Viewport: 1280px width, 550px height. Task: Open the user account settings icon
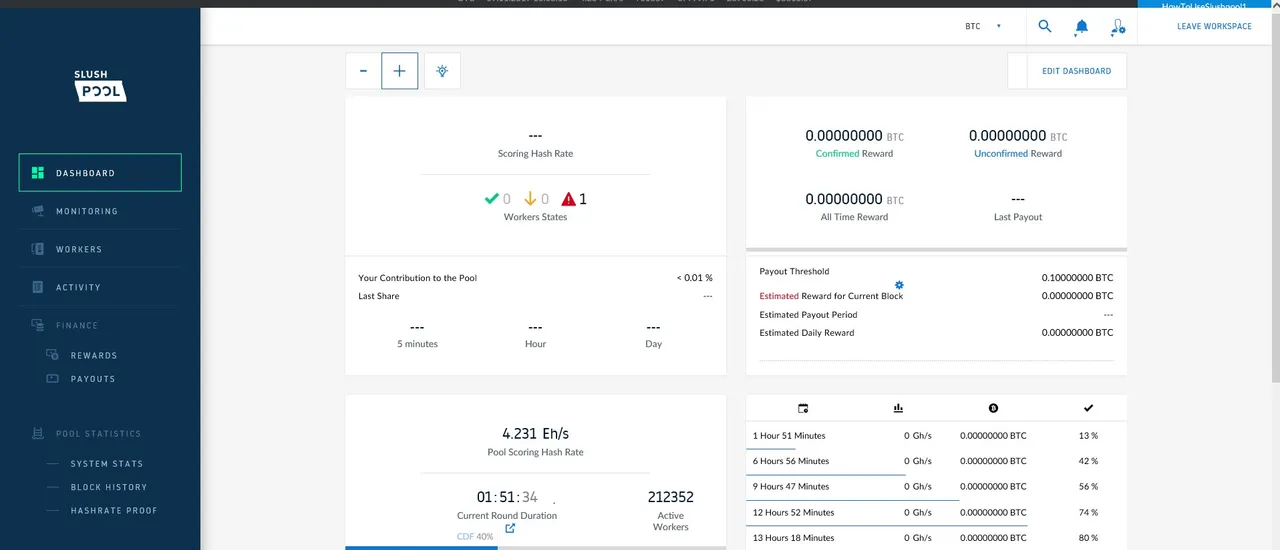[x=1118, y=27]
